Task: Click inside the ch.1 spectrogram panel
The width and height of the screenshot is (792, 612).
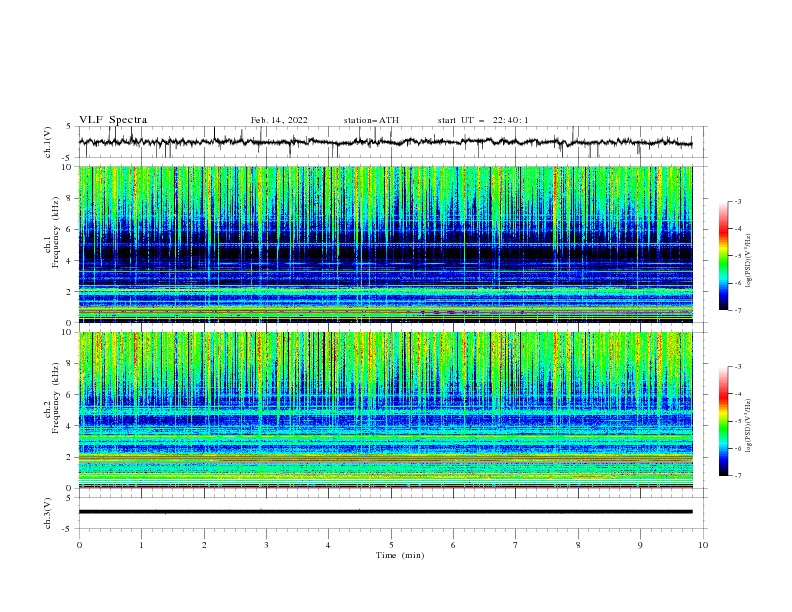Action: (385, 244)
